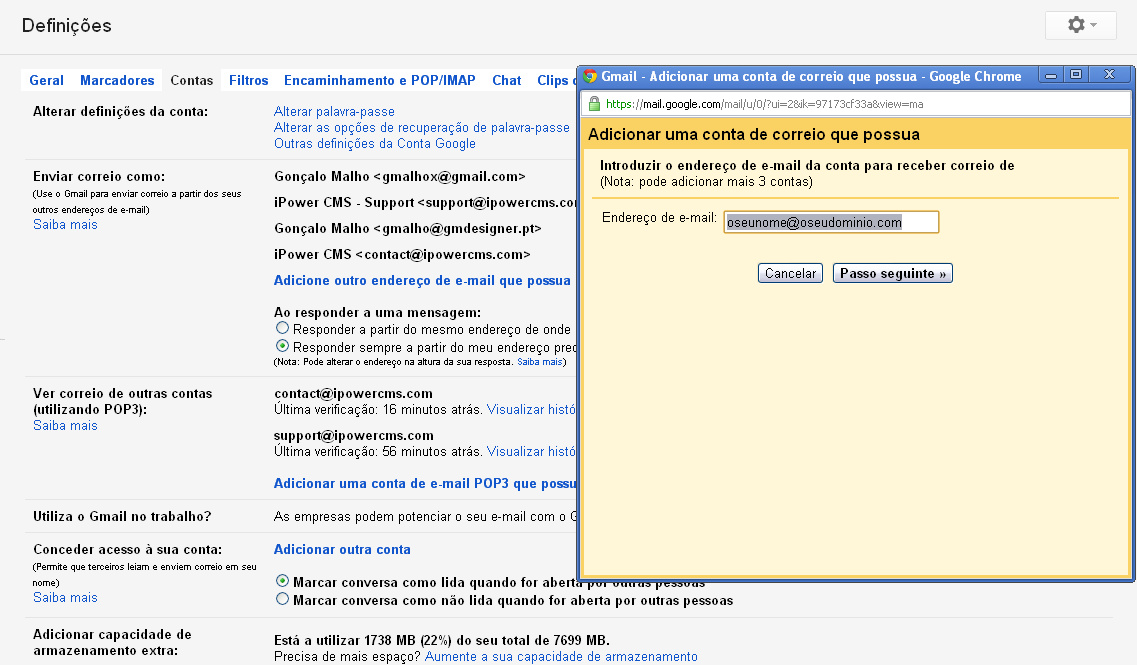Click Saiba mais in the reply note
This screenshot has height=665, width=1137.
[x=539, y=362]
